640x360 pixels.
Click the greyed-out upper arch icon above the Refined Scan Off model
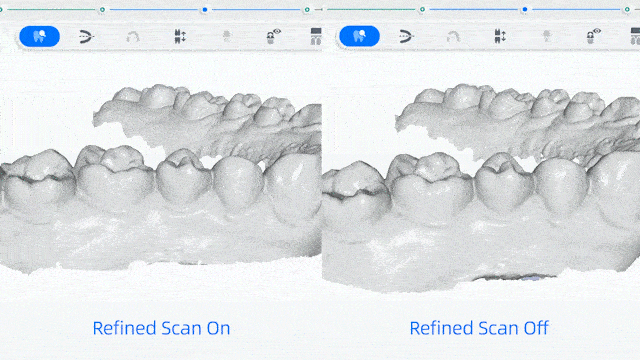point(453,37)
